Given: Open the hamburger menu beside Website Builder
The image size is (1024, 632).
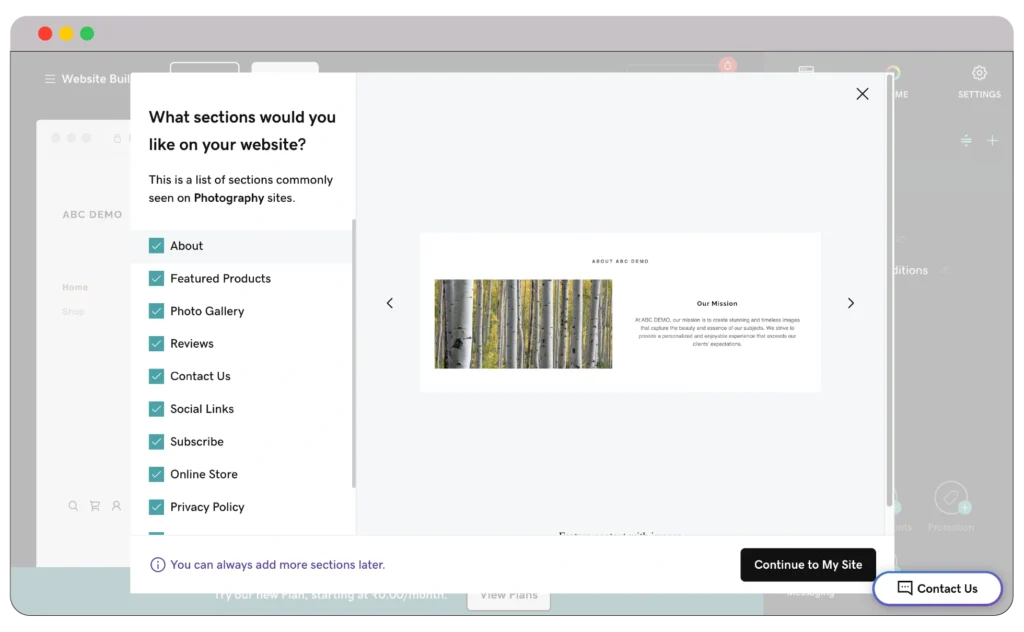Looking at the screenshot, I should (48, 78).
